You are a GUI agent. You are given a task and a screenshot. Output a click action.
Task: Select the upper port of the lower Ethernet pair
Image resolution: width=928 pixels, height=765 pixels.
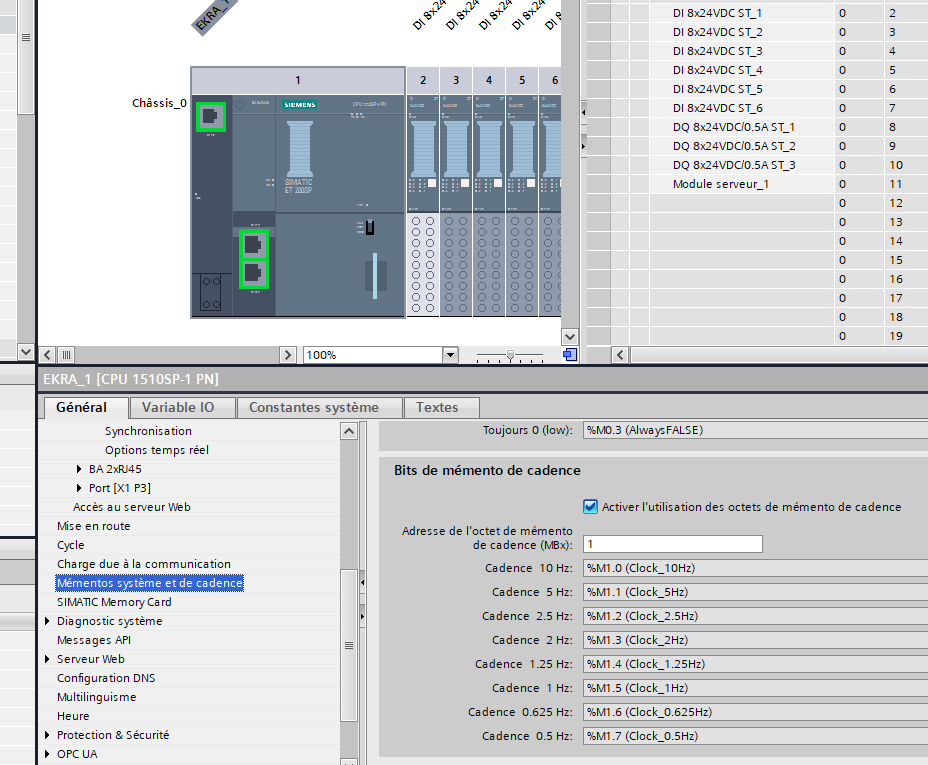click(x=254, y=244)
